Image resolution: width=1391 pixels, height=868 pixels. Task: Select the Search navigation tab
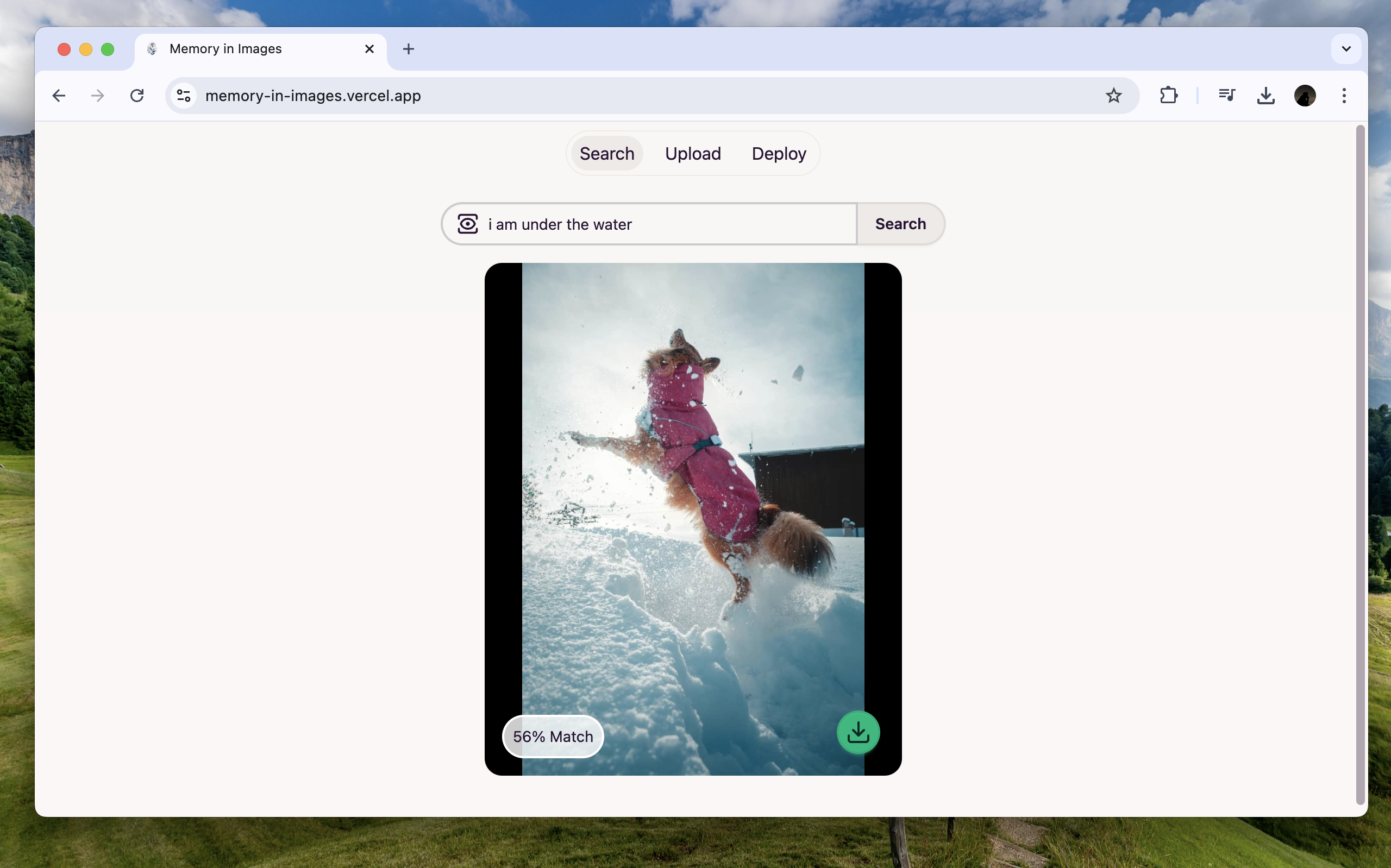click(x=606, y=154)
